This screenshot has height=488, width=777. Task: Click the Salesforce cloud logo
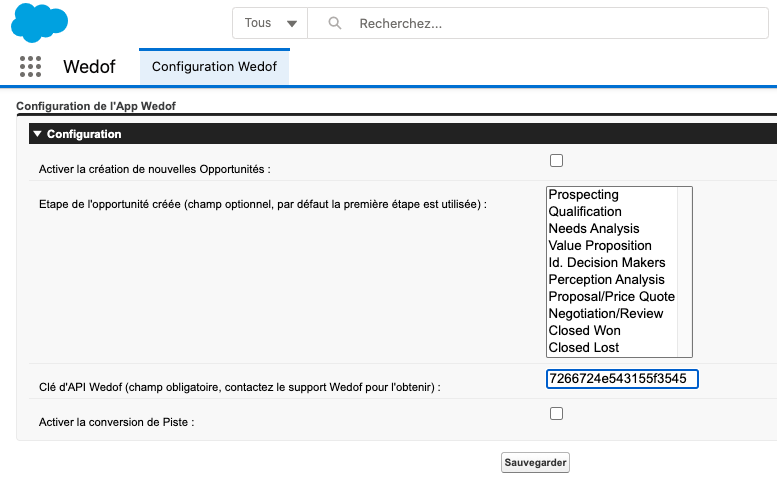(39, 22)
